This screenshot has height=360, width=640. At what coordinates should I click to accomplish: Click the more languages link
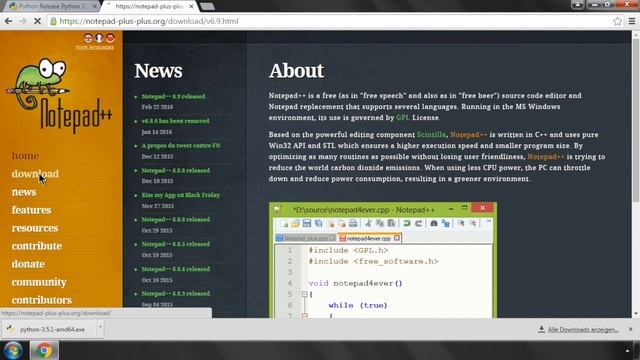94,47
